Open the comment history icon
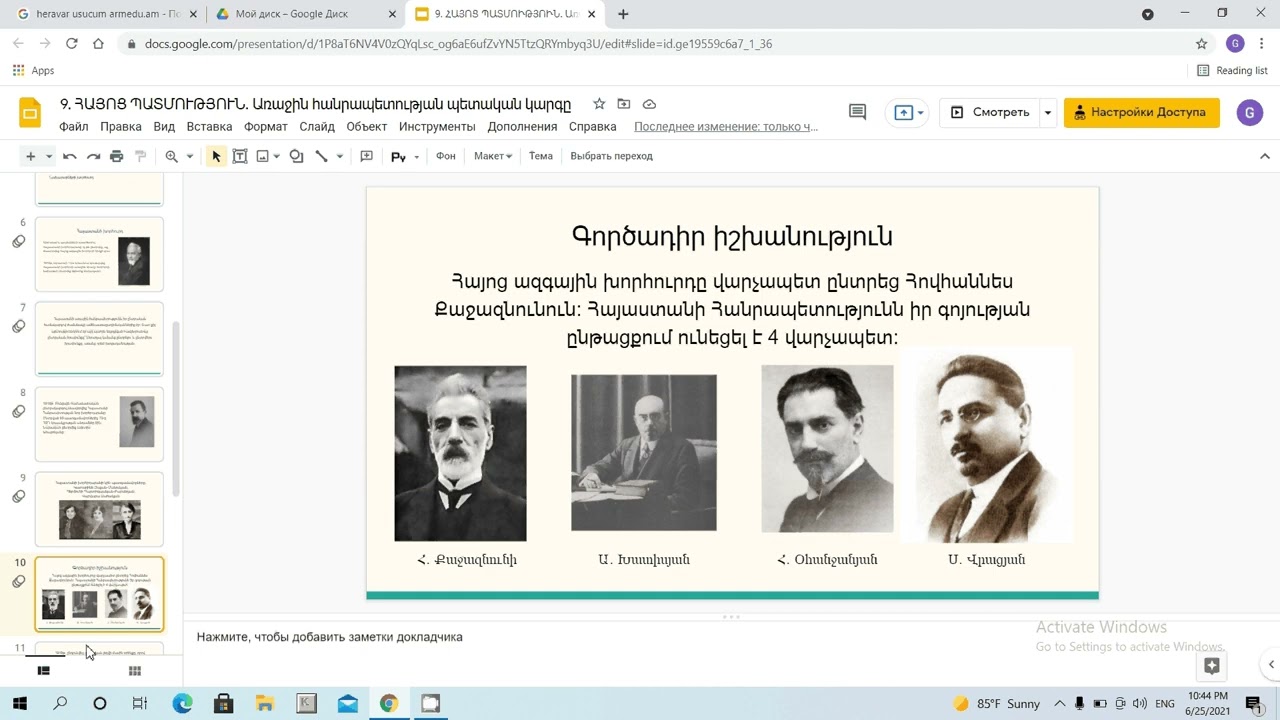The width and height of the screenshot is (1280, 720). point(857,112)
